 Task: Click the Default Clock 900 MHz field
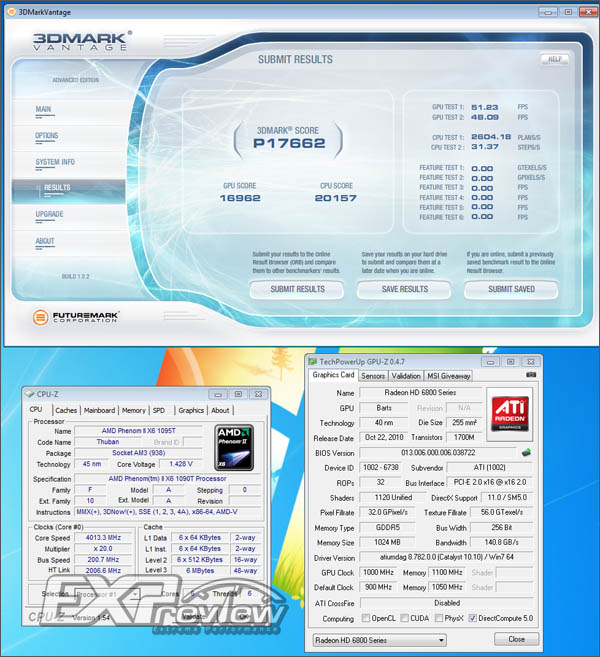point(378,587)
